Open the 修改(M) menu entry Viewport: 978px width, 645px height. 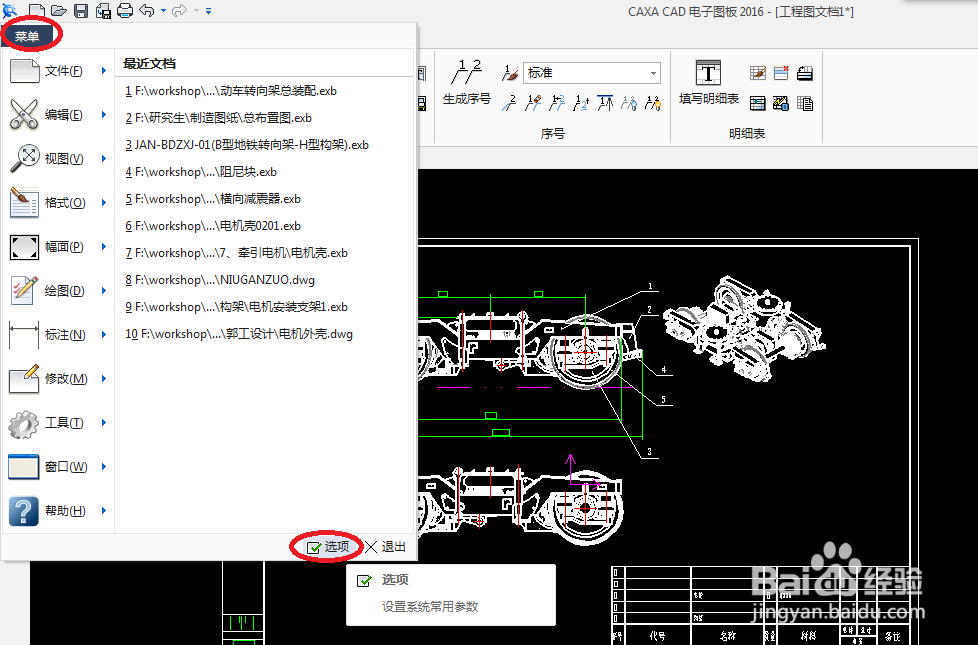[x=57, y=379]
